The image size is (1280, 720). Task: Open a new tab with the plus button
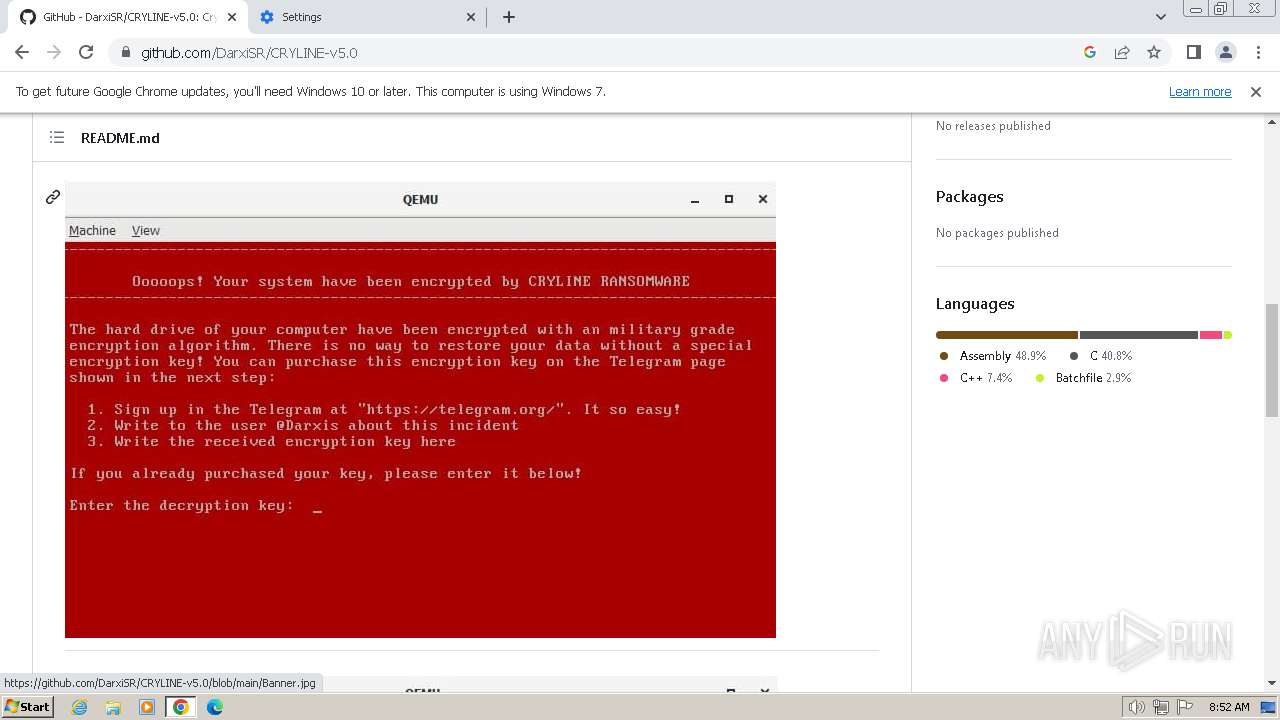(x=508, y=17)
